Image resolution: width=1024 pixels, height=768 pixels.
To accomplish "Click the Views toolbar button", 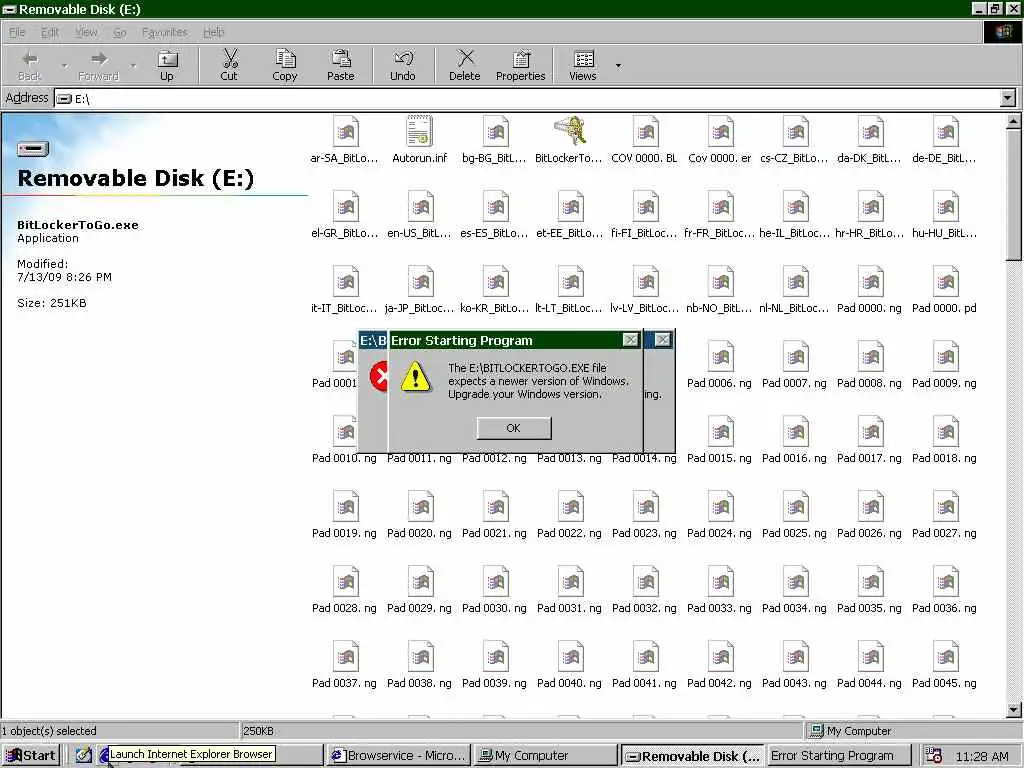I will tap(583, 65).
